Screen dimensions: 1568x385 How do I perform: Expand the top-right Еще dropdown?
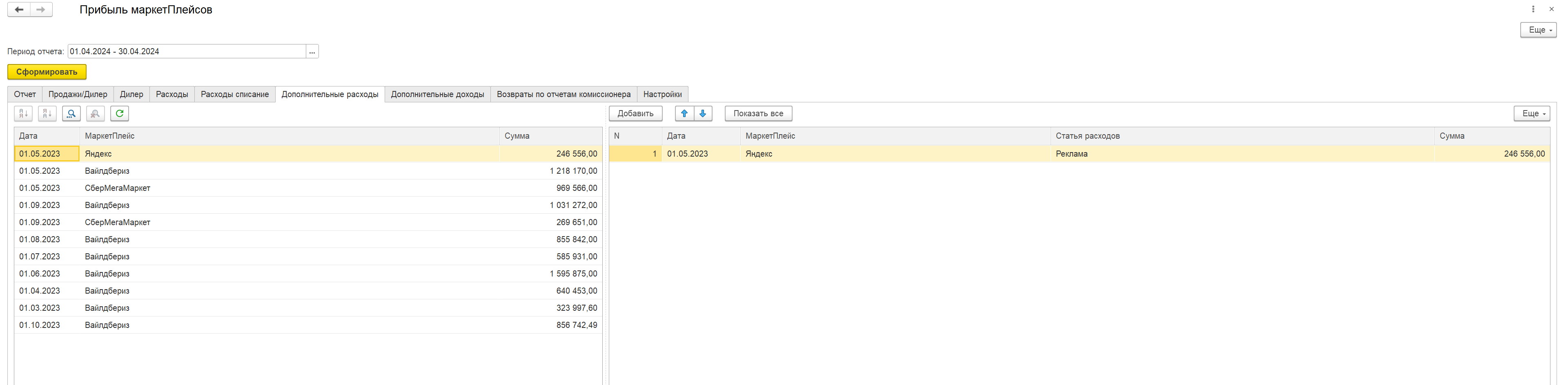1537,30
